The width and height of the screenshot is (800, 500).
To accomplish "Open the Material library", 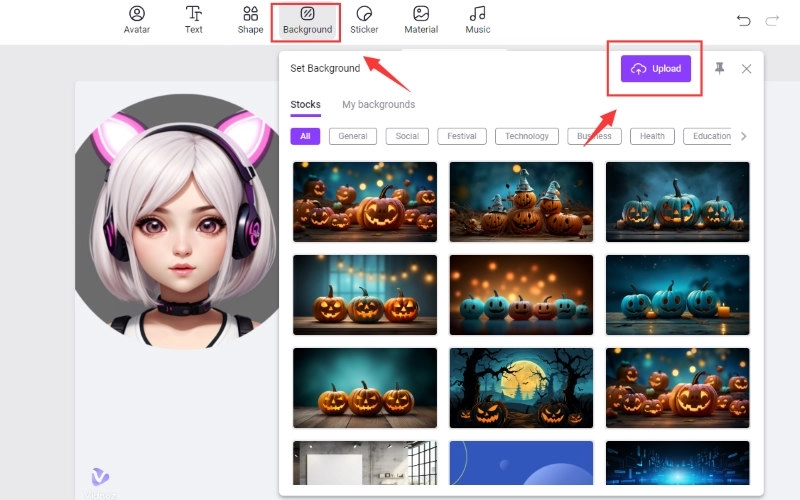I will tap(421, 20).
